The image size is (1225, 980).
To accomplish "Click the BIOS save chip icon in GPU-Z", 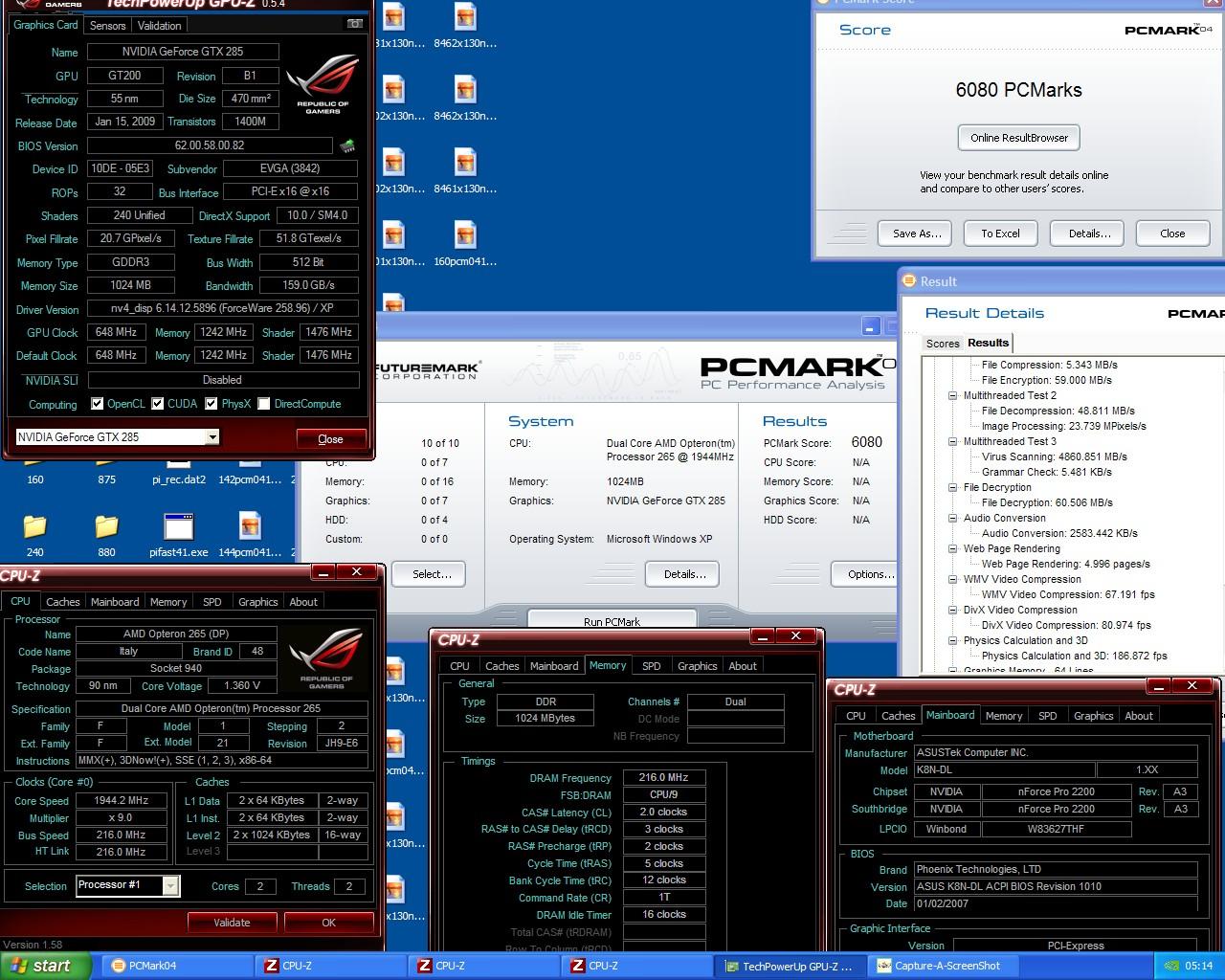I will [x=347, y=145].
